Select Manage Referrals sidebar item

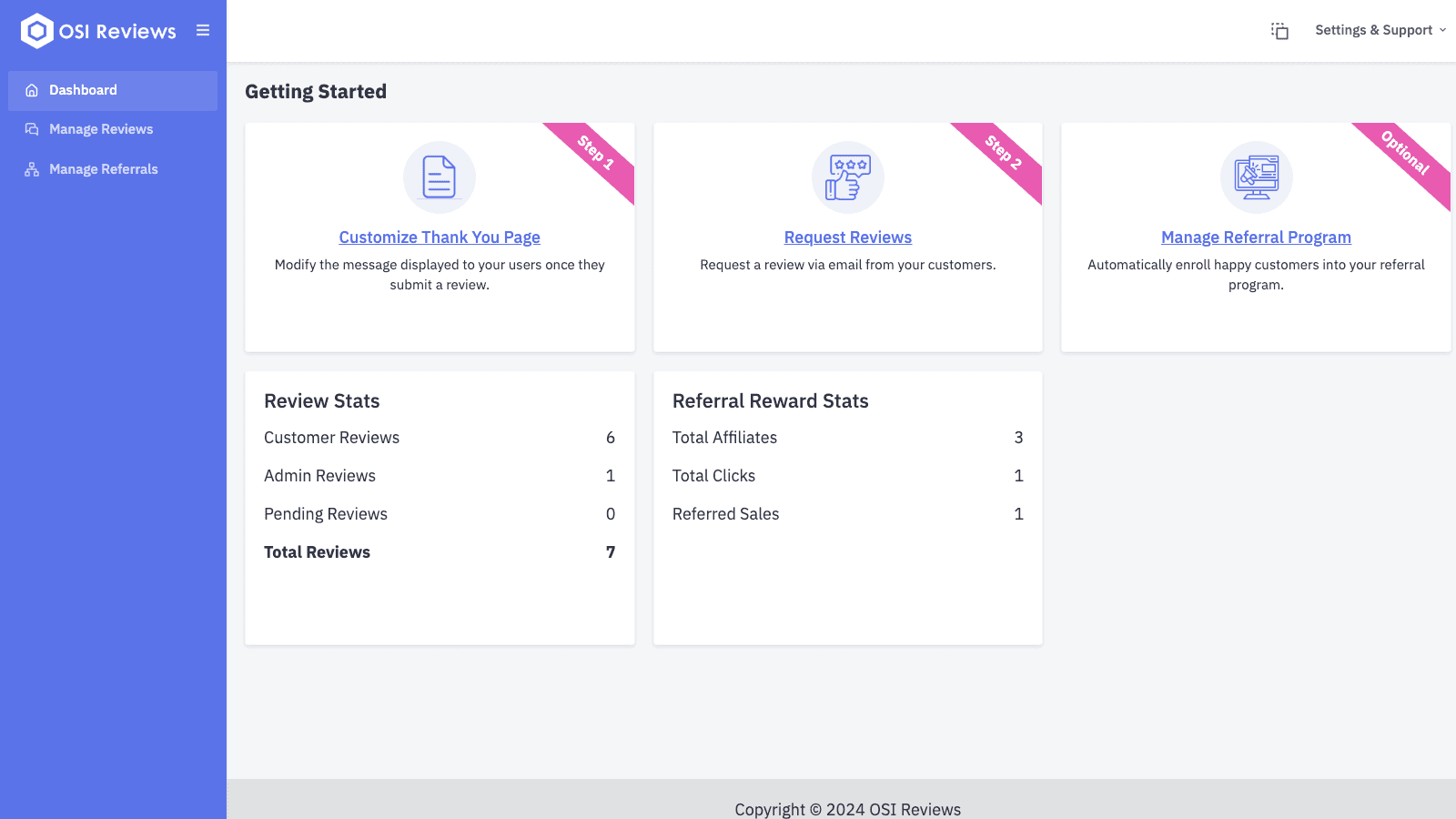104,169
